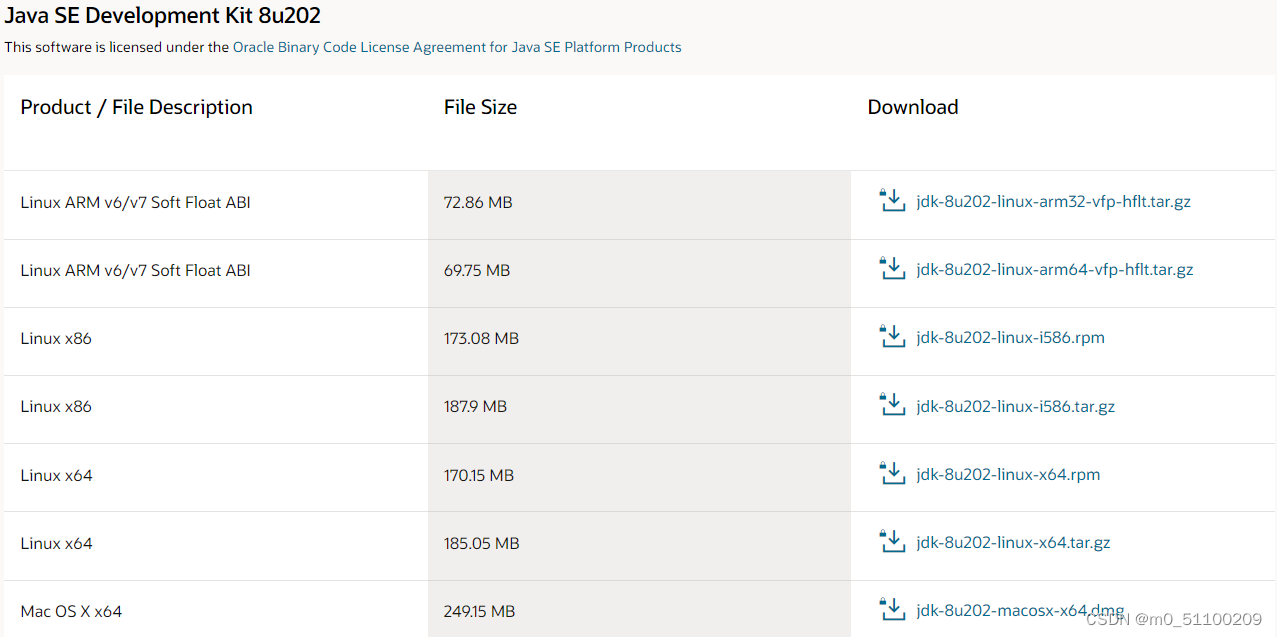Click download icon beside jdk-8u202-linux-i586.tar.gz

(891, 405)
